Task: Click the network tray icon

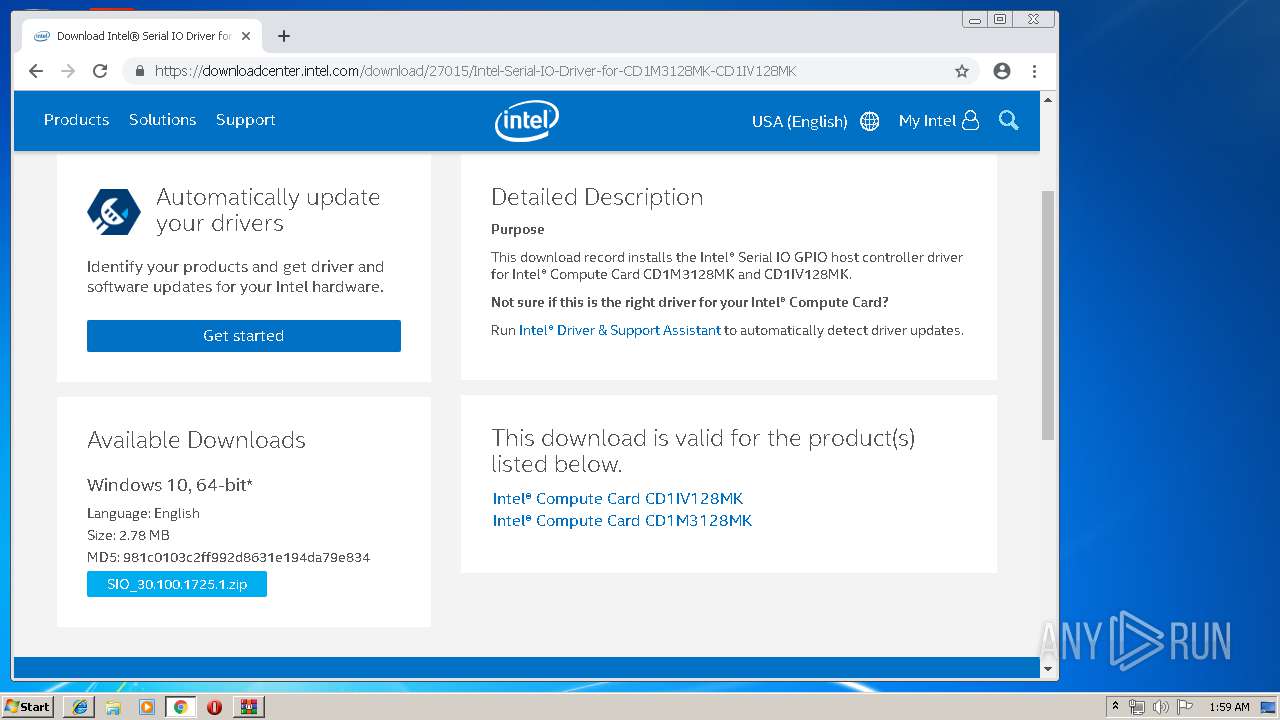Action: [x=1137, y=707]
